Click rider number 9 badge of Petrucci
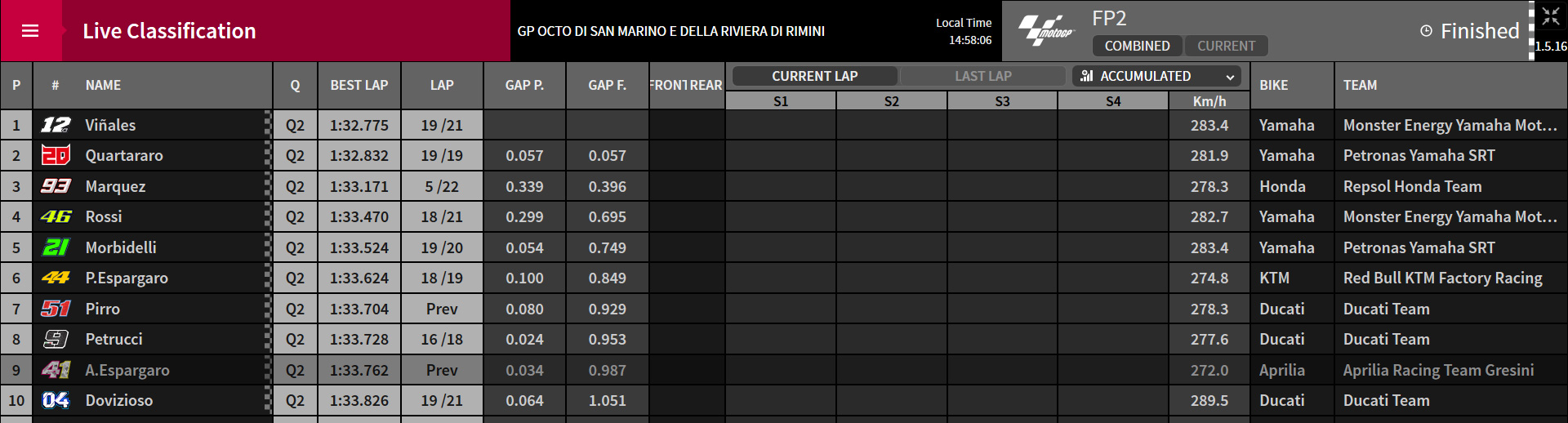 56,339
